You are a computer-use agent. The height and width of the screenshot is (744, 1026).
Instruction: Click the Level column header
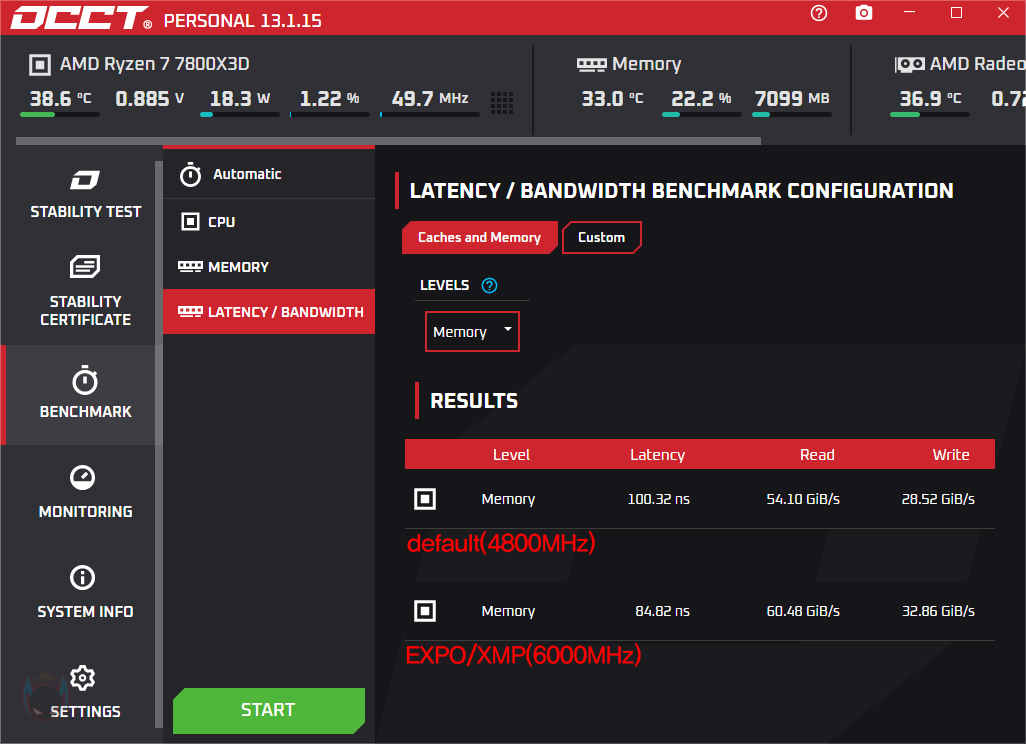(x=511, y=455)
